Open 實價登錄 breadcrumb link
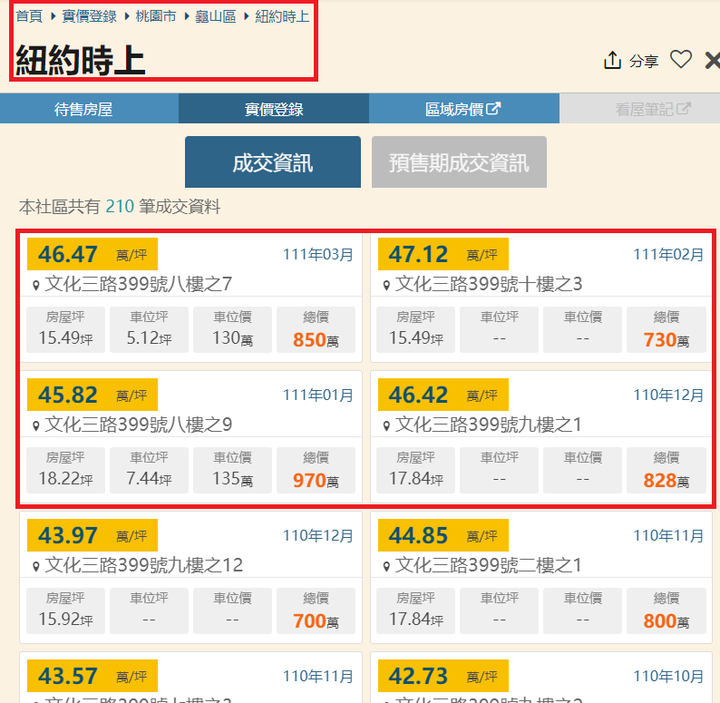The width and height of the screenshot is (720, 703). 89,17
